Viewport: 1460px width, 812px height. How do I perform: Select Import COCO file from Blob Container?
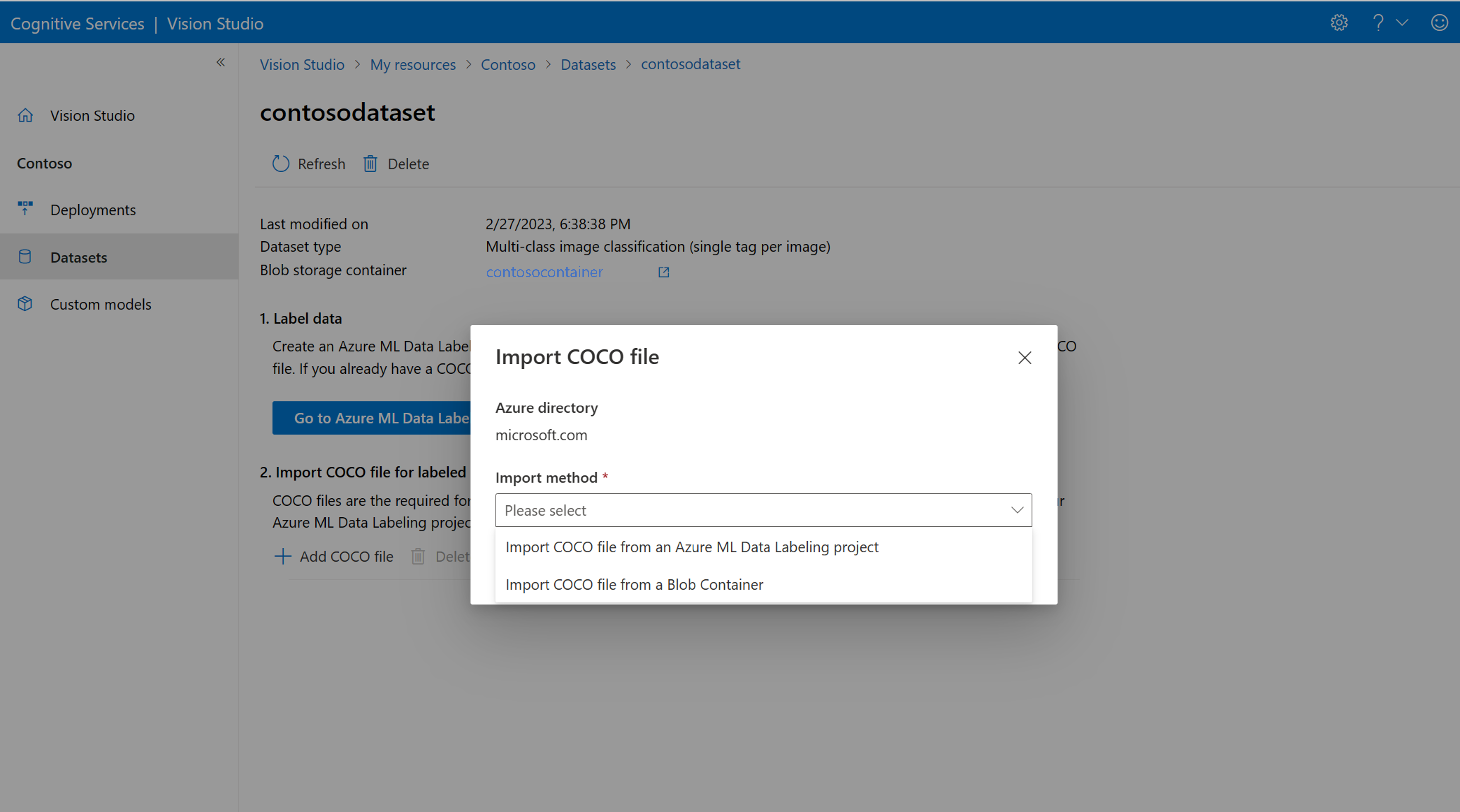[634, 584]
